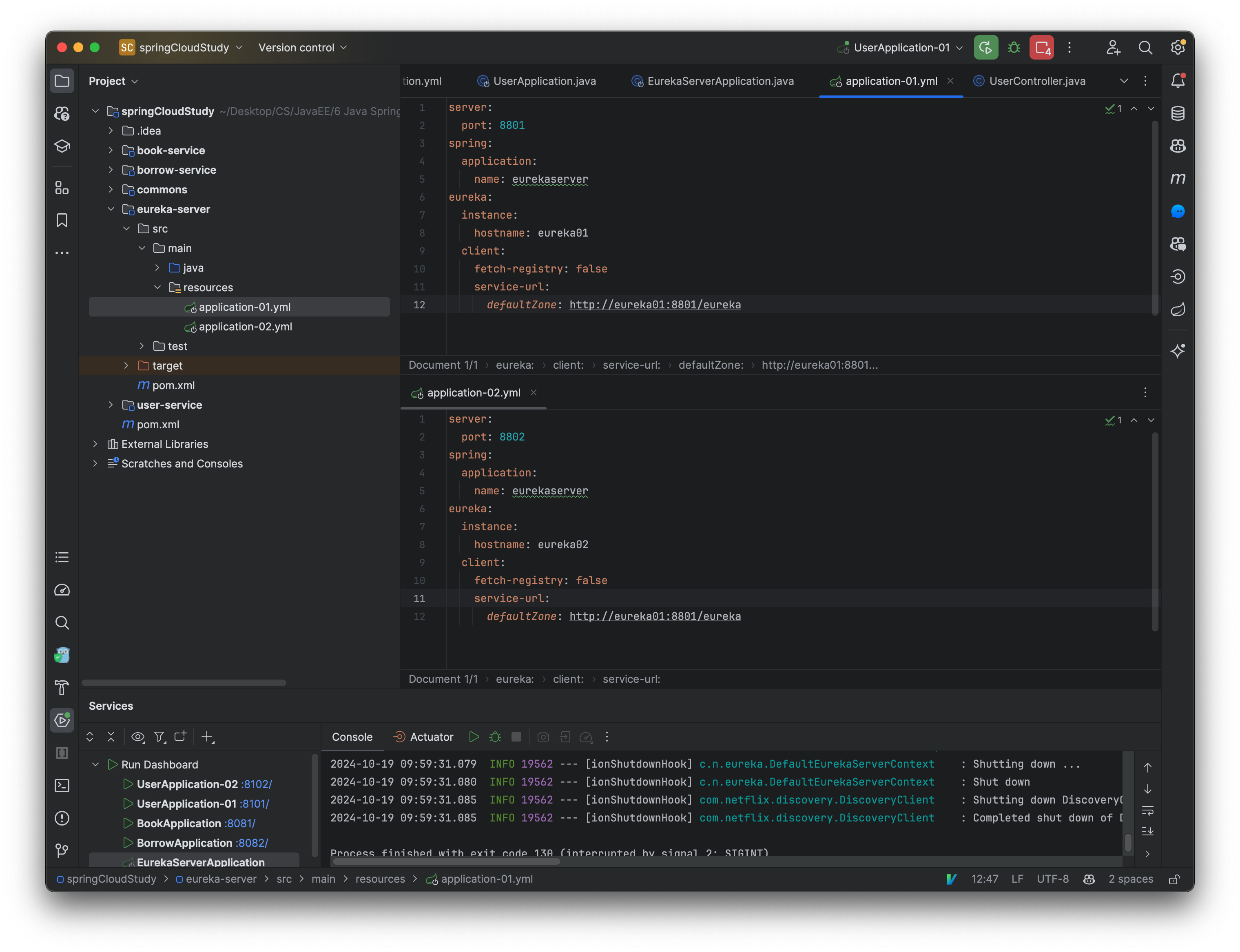Open the Problems tool window
This screenshot has height=952, width=1240.
click(x=61, y=818)
